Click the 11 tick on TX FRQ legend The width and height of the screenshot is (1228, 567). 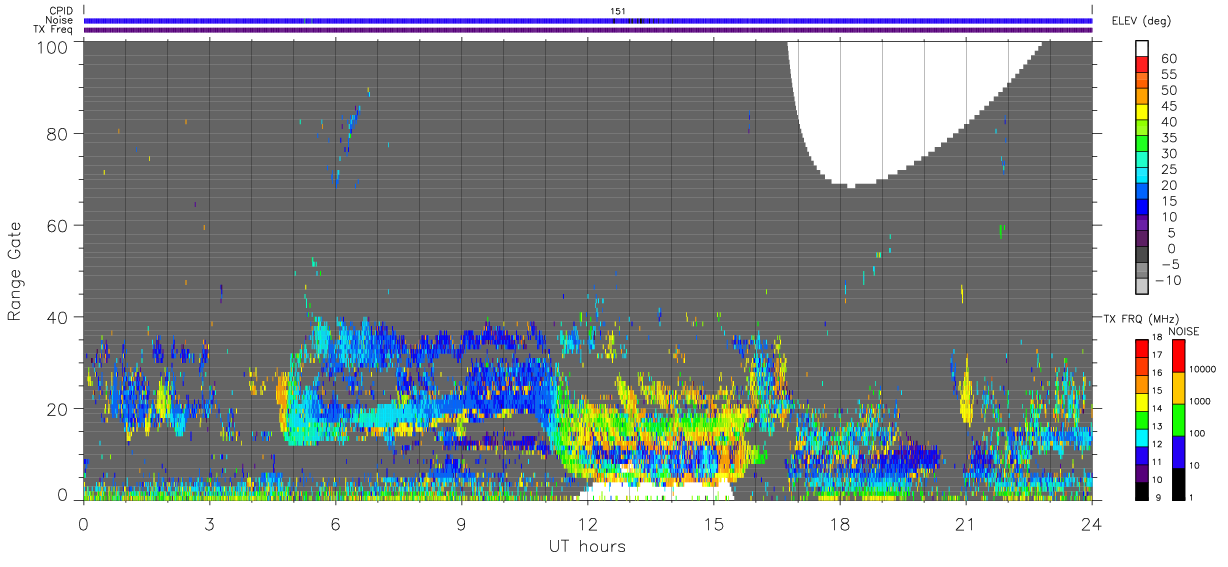[1158, 463]
